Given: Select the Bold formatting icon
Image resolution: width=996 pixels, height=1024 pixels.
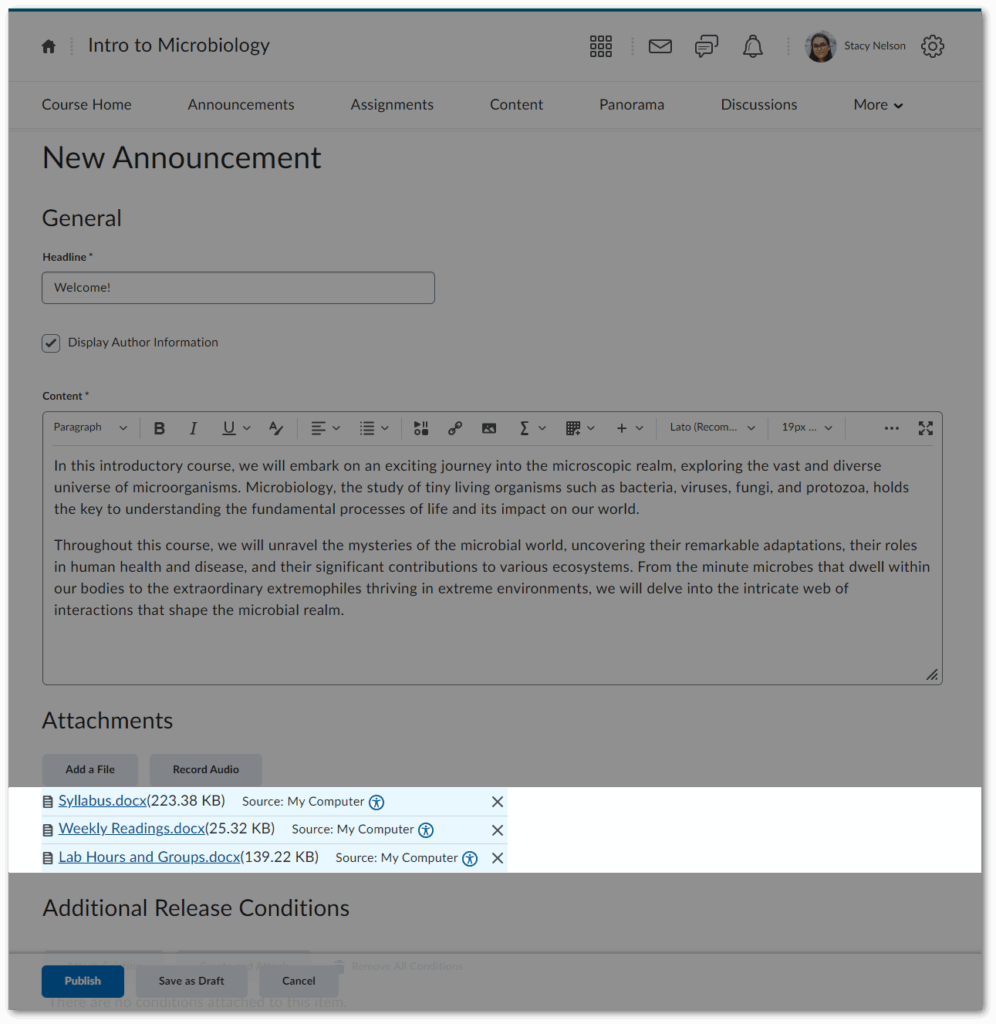Looking at the screenshot, I should coord(159,427).
